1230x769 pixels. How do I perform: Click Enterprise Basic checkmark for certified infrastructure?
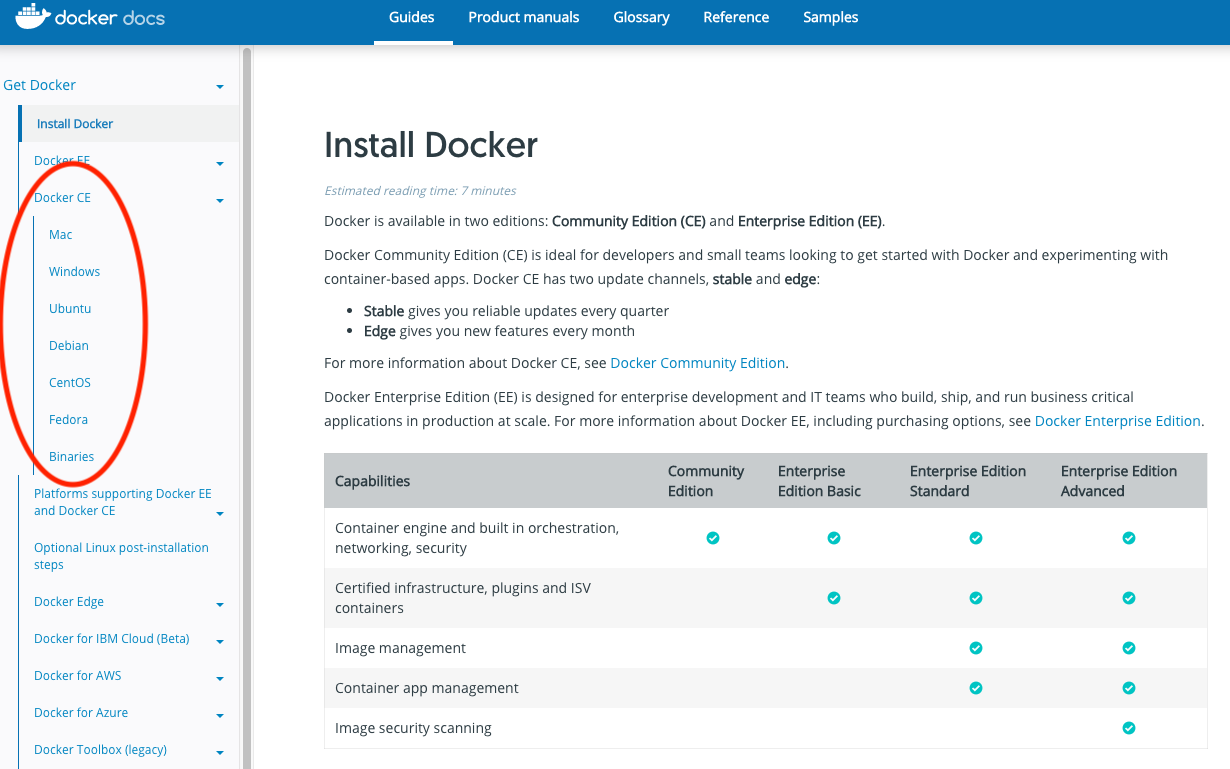click(834, 598)
